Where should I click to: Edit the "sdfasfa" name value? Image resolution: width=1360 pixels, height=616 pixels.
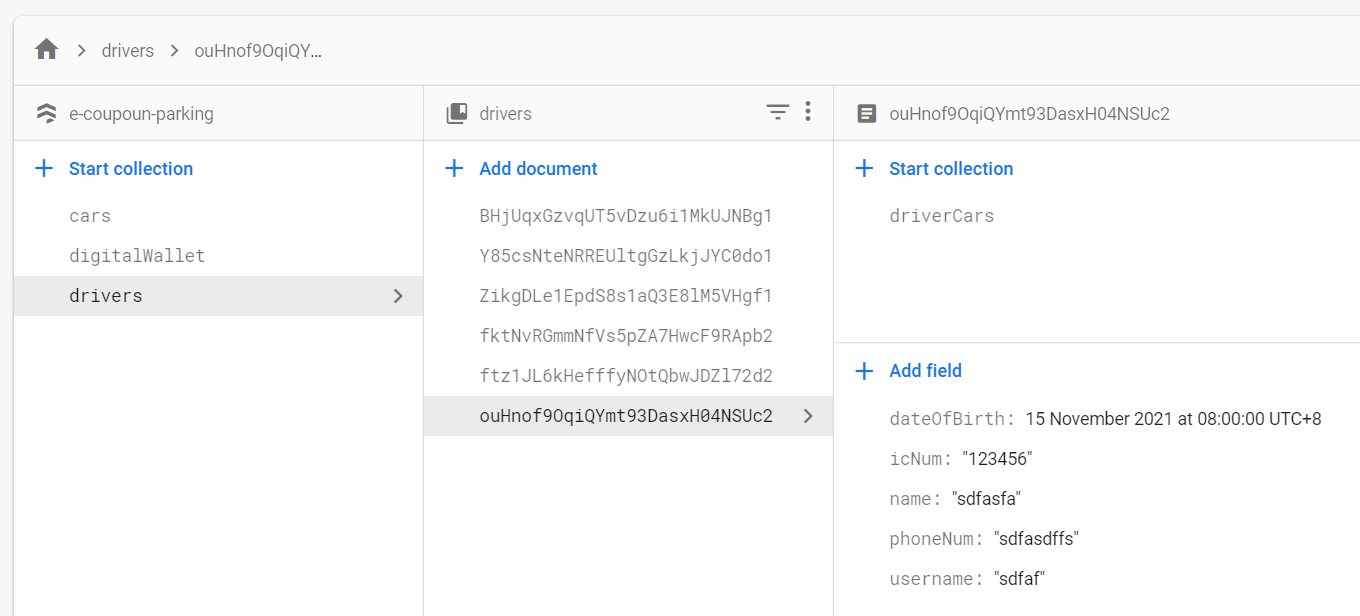pos(988,499)
